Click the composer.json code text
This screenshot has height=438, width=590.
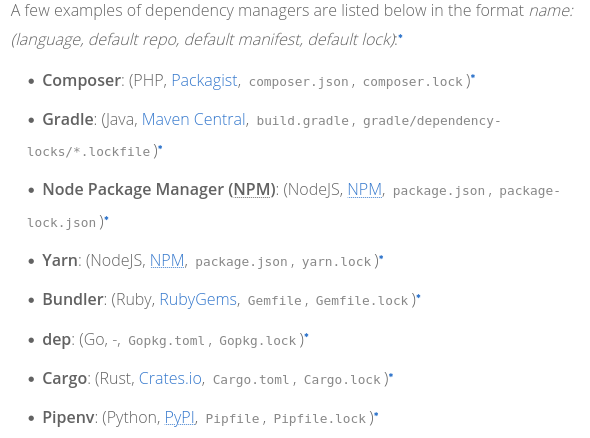click(x=299, y=82)
